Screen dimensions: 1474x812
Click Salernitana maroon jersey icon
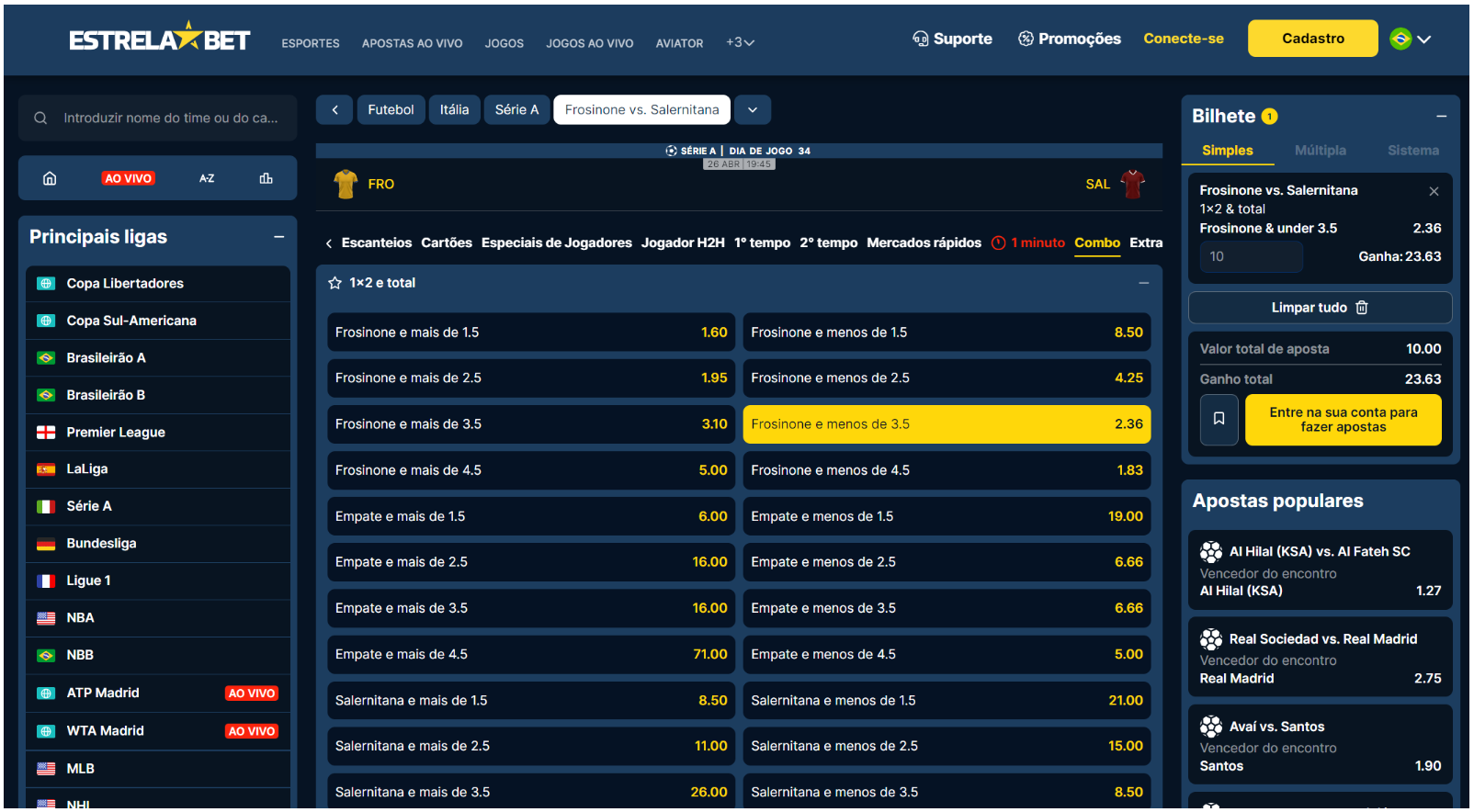pyautogui.click(x=1132, y=184)
